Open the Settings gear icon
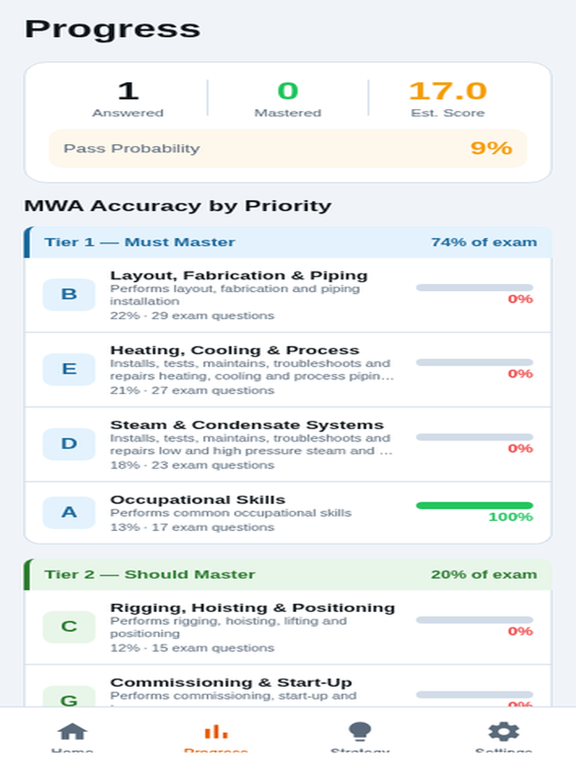 (x=504, y=732)
